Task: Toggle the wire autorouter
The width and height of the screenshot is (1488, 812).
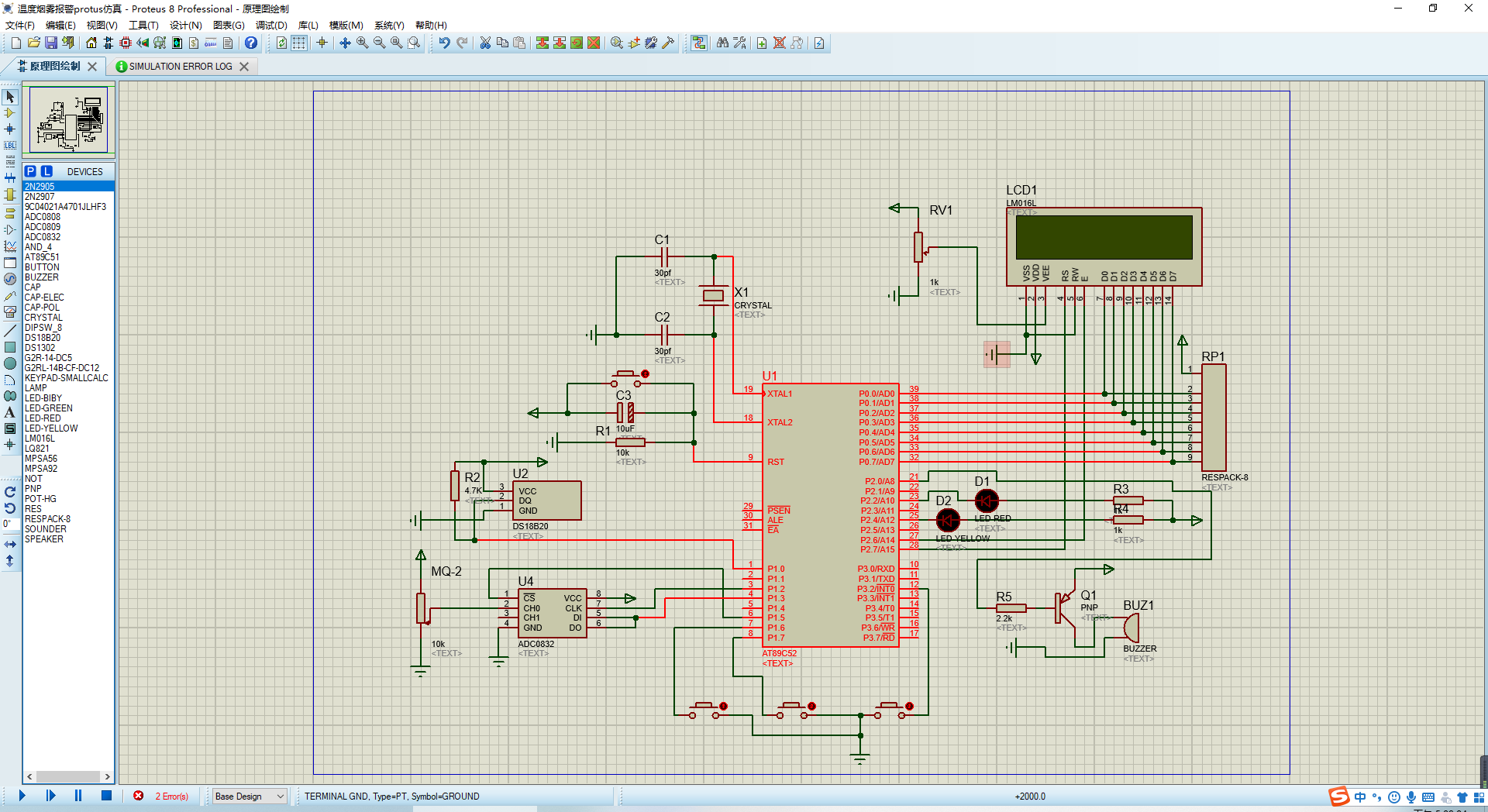Action: tap(699, 43)
